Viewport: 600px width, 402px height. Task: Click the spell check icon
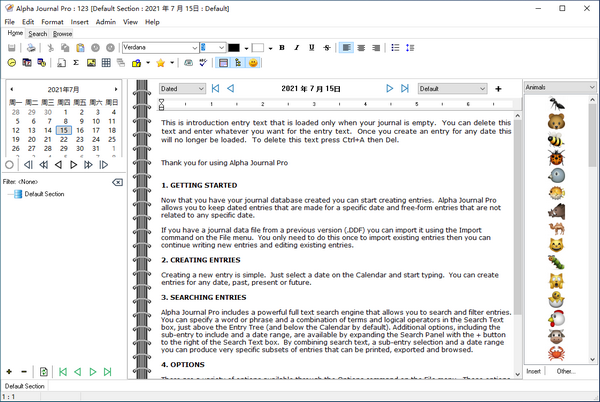[x=203, y=63]
